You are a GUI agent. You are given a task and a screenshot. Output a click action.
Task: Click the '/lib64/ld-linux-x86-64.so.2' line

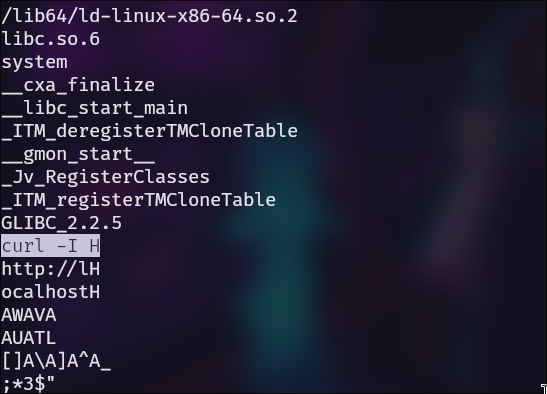149,16
